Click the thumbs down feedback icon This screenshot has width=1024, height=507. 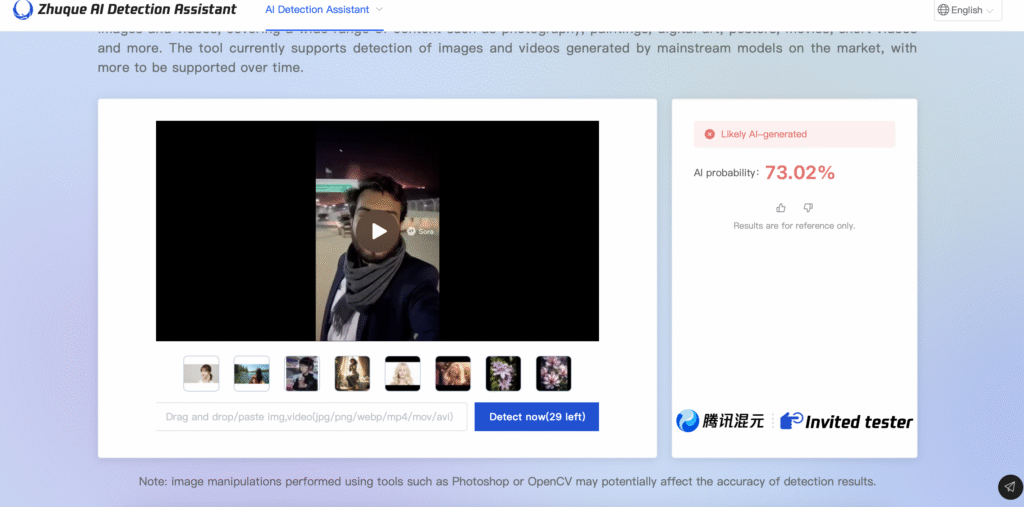tap(808, 208)
